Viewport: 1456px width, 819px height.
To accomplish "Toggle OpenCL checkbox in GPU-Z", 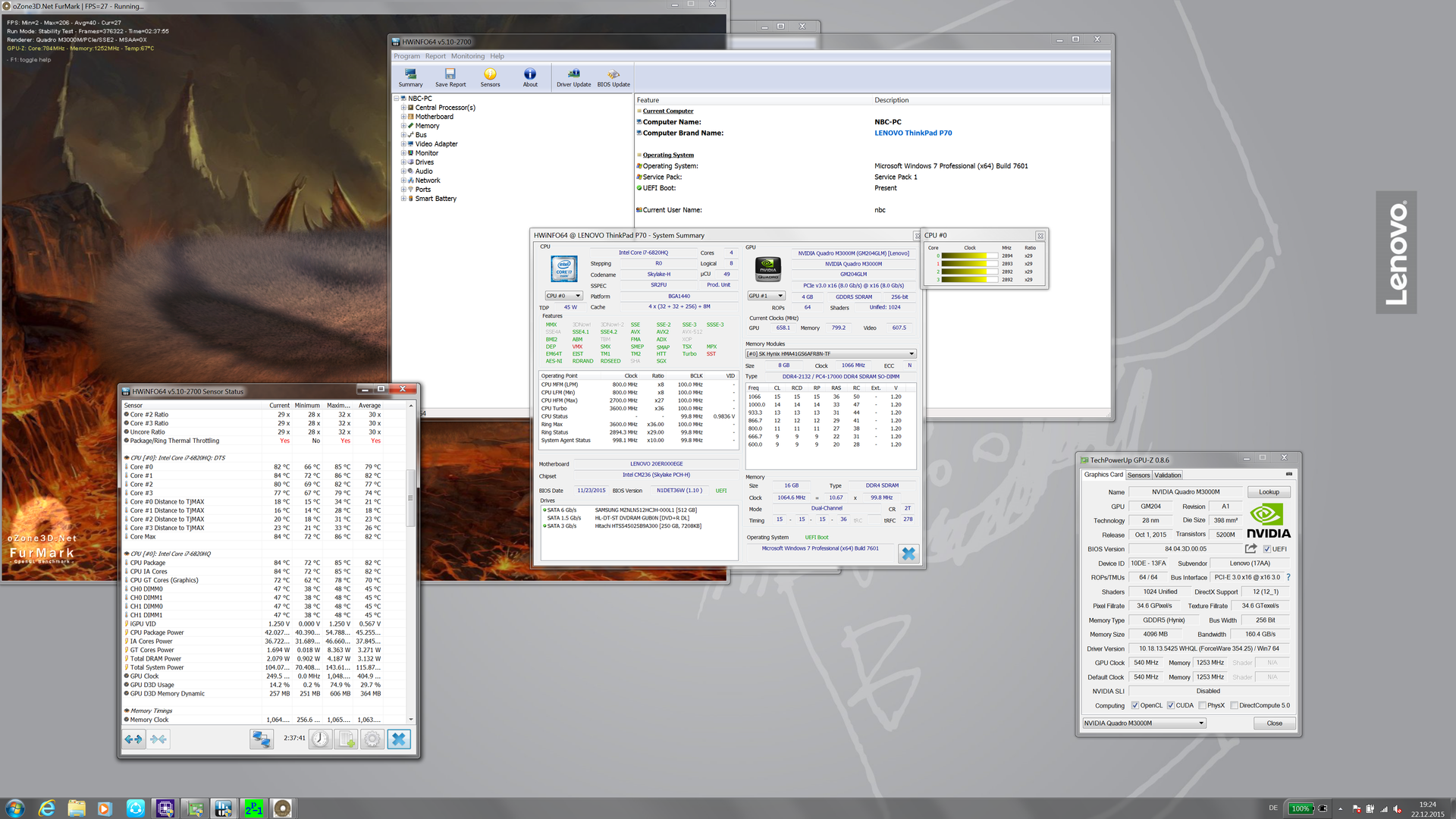I will click(1135, 705).
